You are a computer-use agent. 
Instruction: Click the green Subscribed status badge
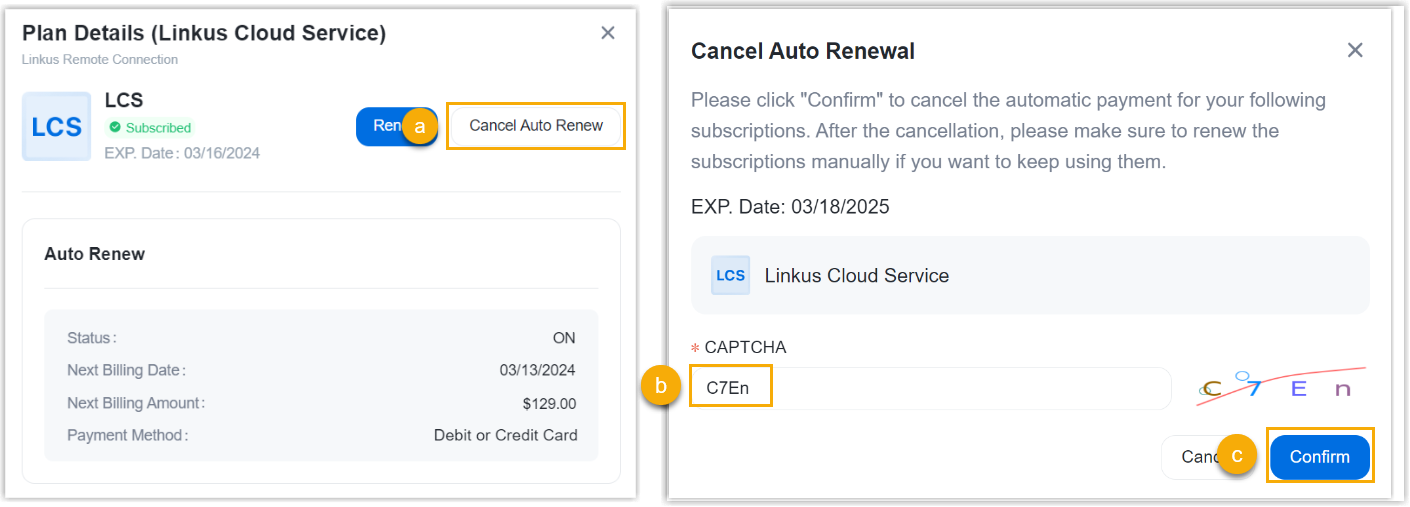pos(150,128)
